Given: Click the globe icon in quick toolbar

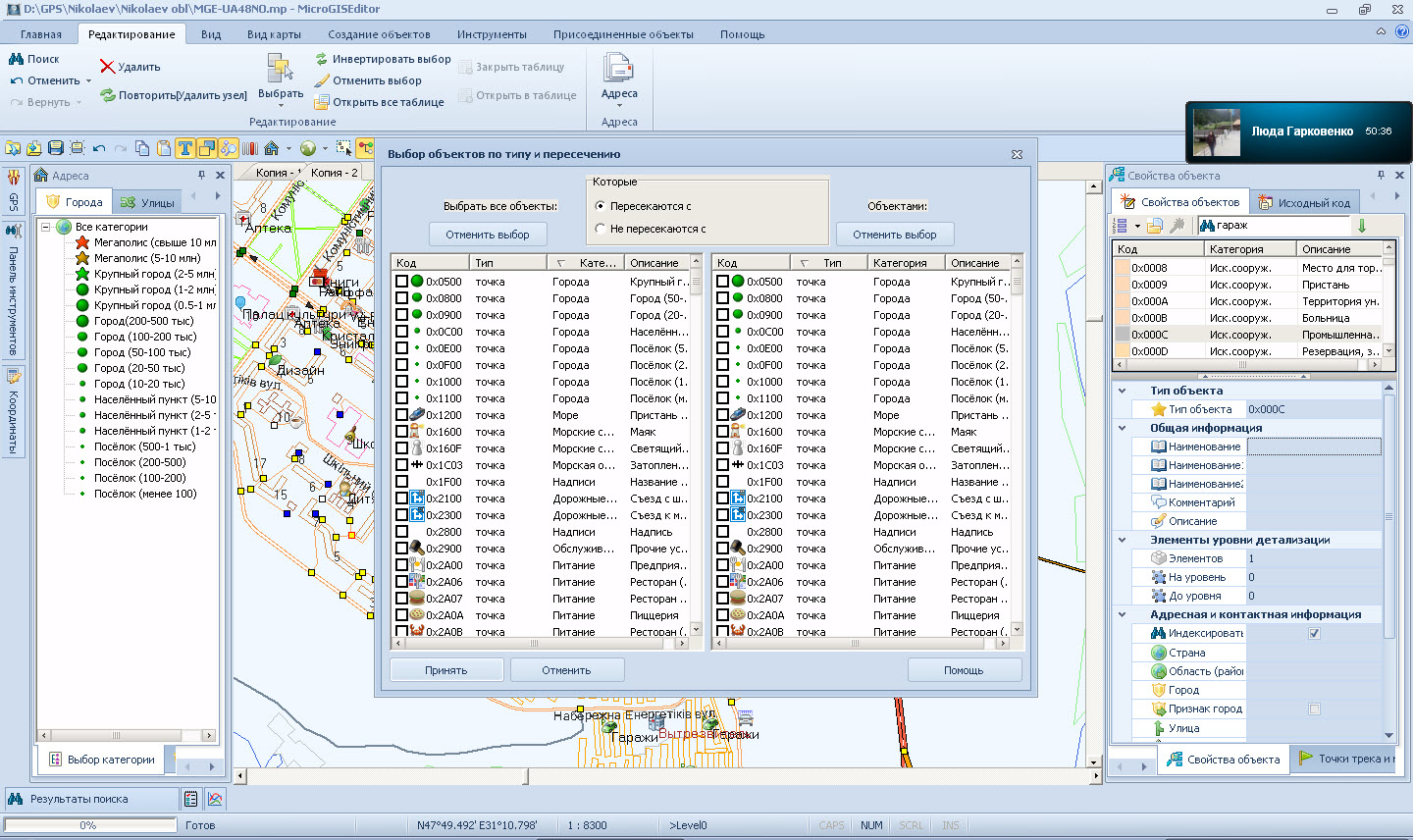Looking at the screenshot, I should pos(308,148).
